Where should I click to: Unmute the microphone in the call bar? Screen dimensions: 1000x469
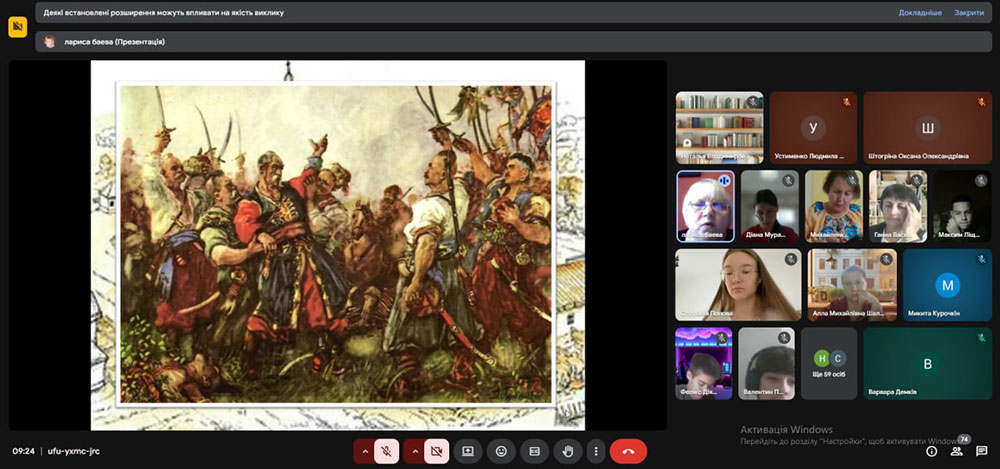[x=388, y=451]
